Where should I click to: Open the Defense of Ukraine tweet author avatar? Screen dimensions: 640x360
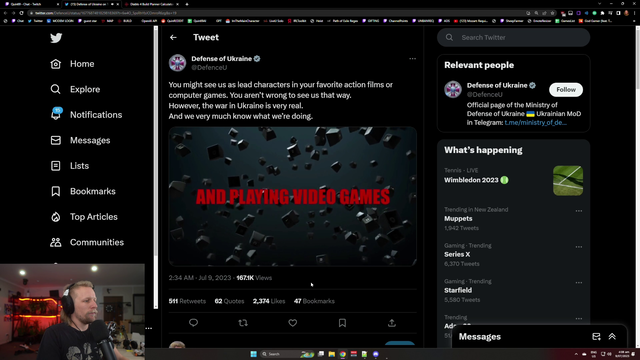tap(178, 63)
